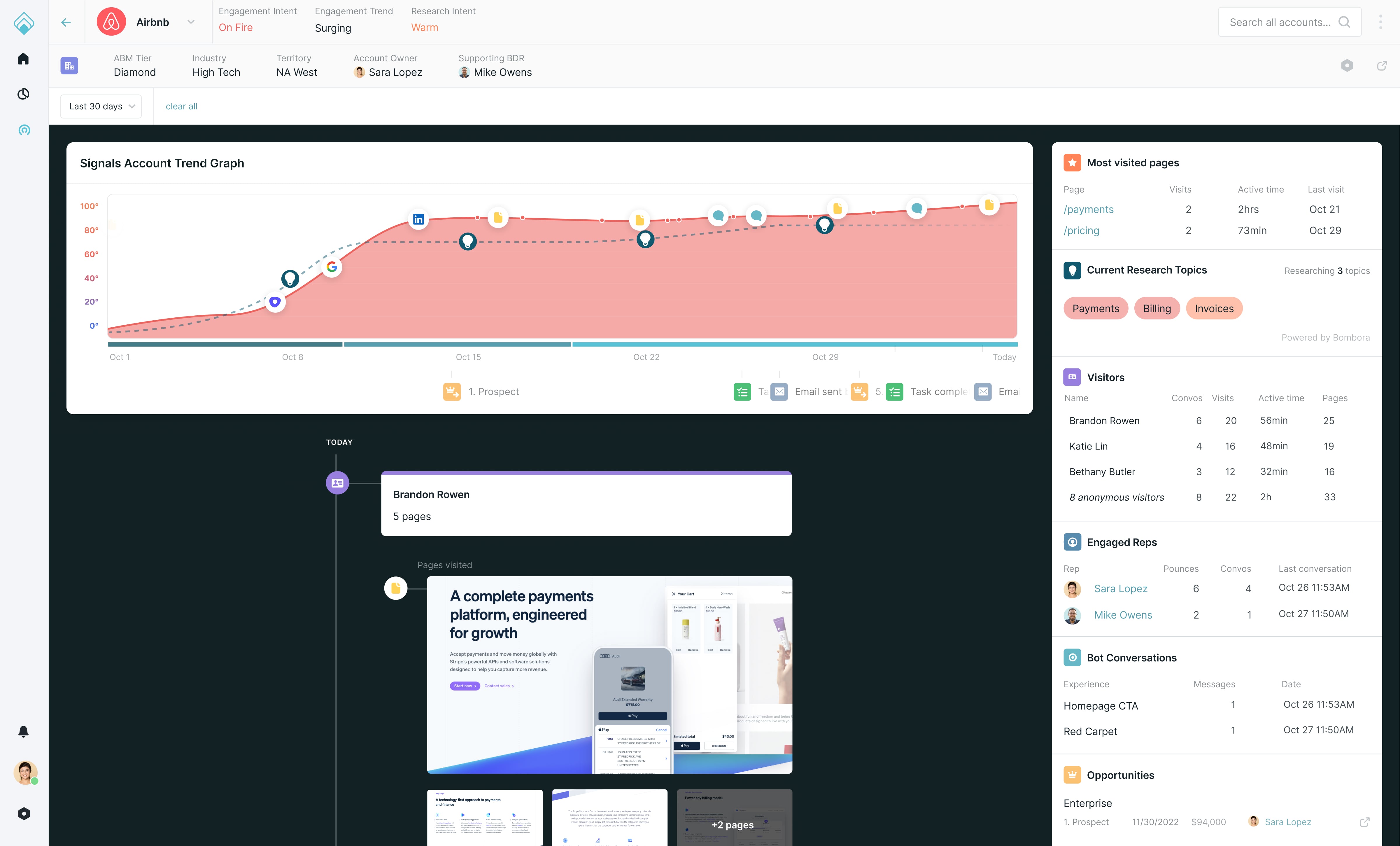Open the +2 pages thumbnail
The width and height of the screenshot is (1400, 846).
coord(734,818)
